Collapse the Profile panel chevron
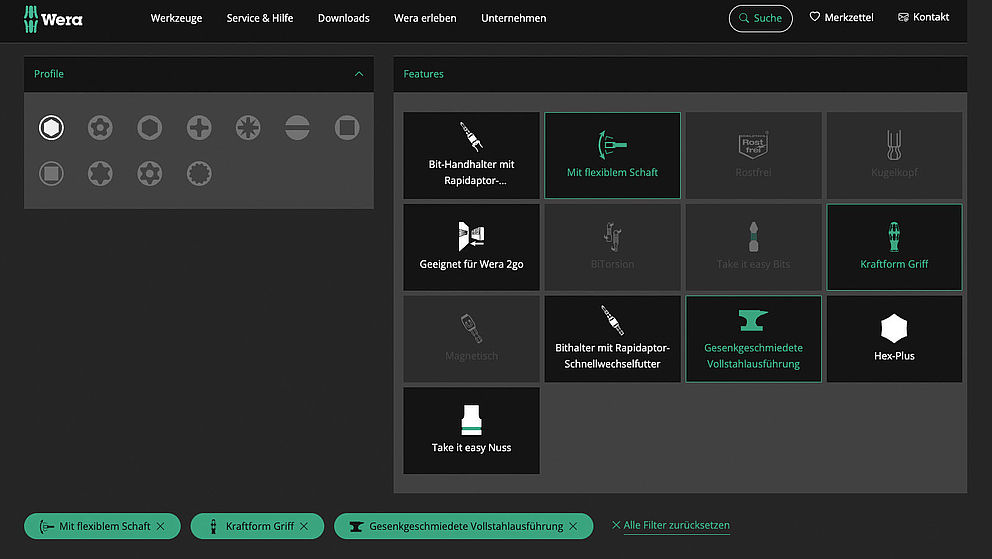The height and width of the screenshot is (559, 992). (359, 74)
